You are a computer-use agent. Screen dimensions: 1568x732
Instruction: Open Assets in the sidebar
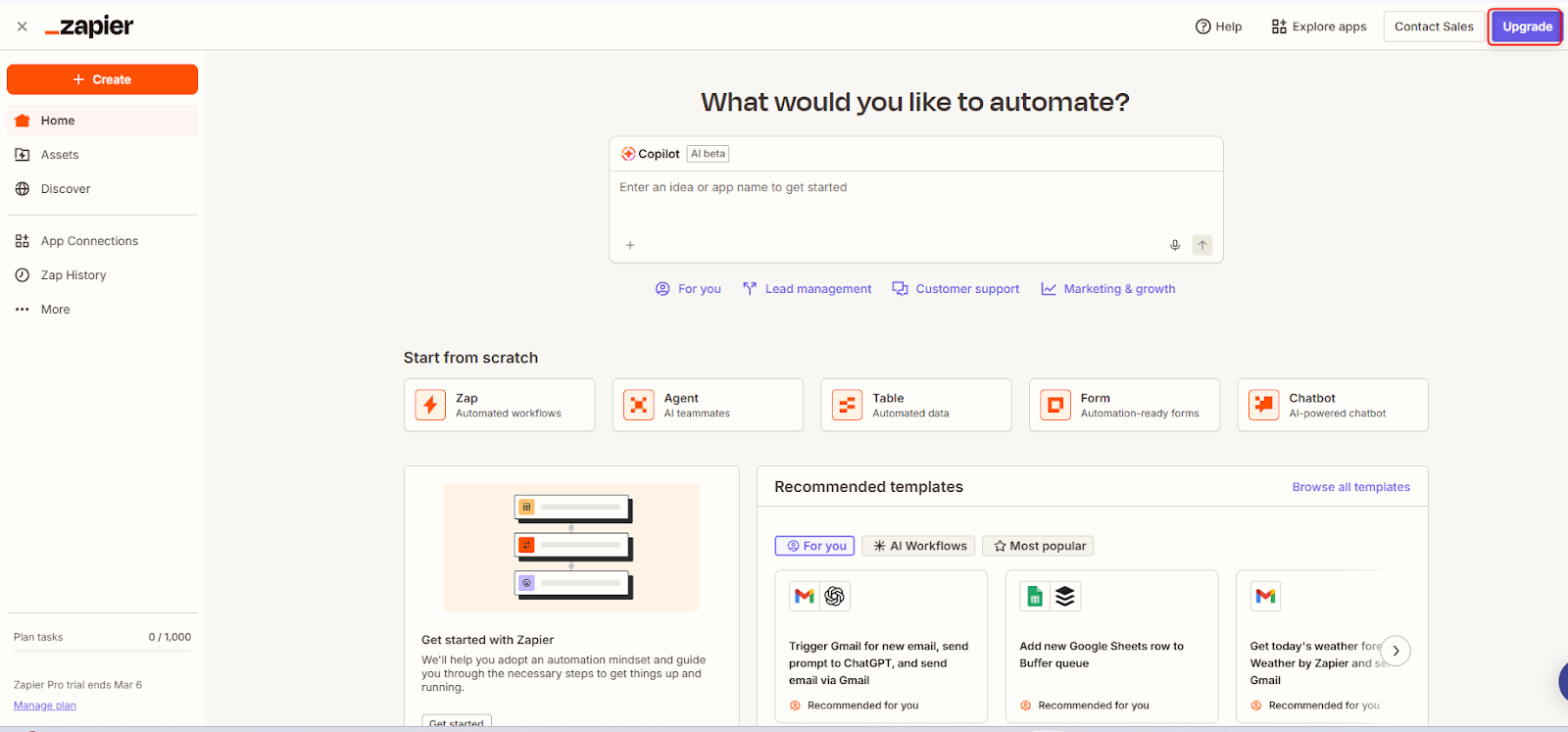point(102,155)
